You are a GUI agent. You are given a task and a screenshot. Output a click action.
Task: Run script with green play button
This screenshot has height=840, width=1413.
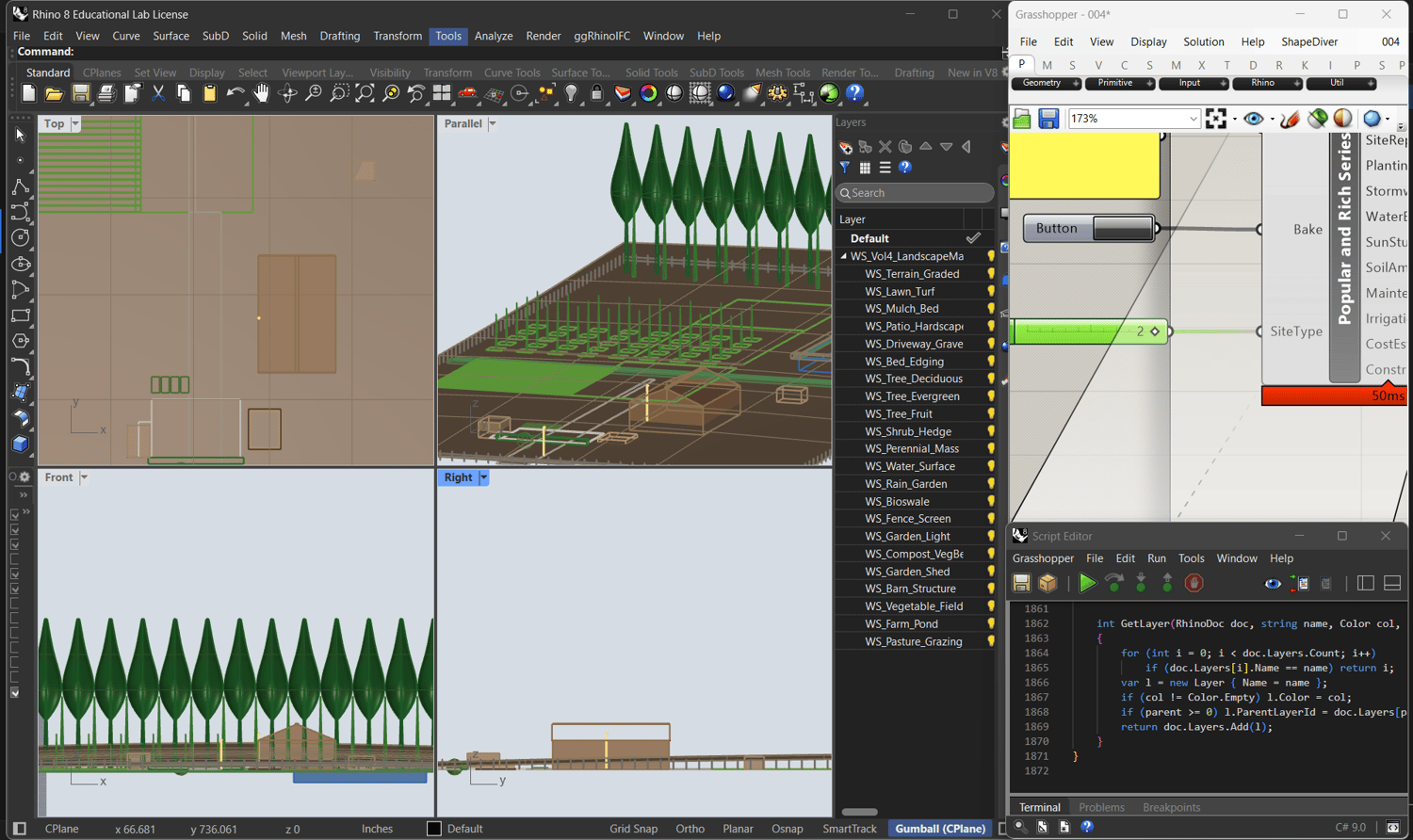click(x=1087, y=584)
